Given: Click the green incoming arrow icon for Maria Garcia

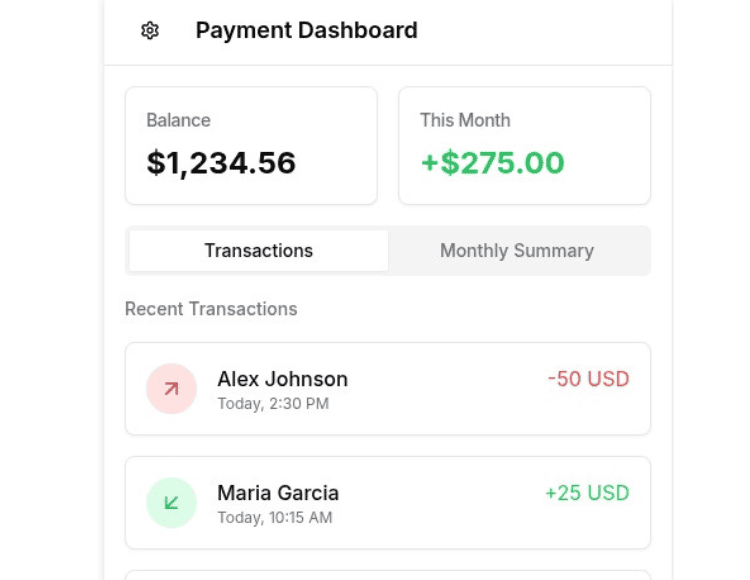Looking at the screenshot, I should pyautogui.click(x=172, y=503).
